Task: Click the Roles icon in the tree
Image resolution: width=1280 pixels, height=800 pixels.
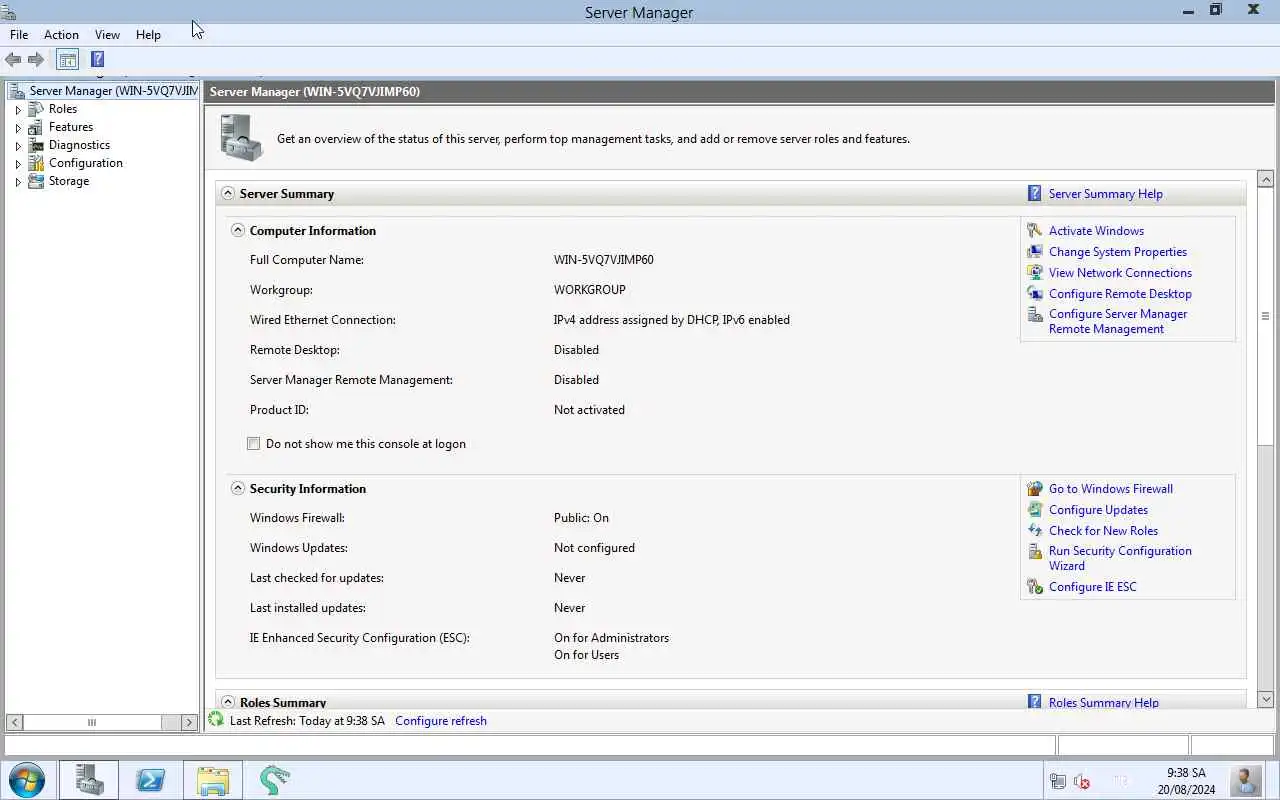Action: (x=36, y=109)
